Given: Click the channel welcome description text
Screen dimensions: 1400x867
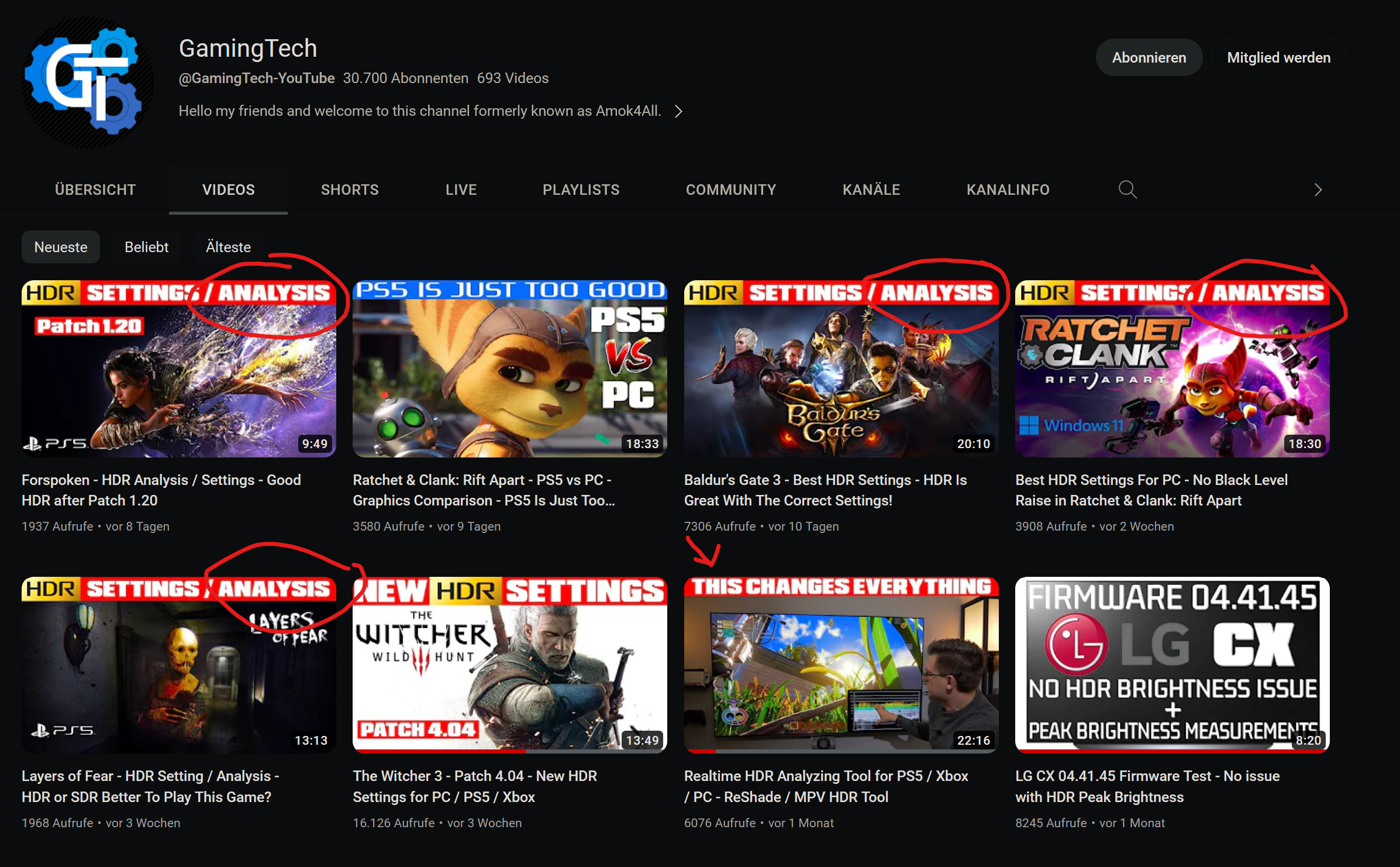Looking at the screenshot, I should click(x=420, y=111).
